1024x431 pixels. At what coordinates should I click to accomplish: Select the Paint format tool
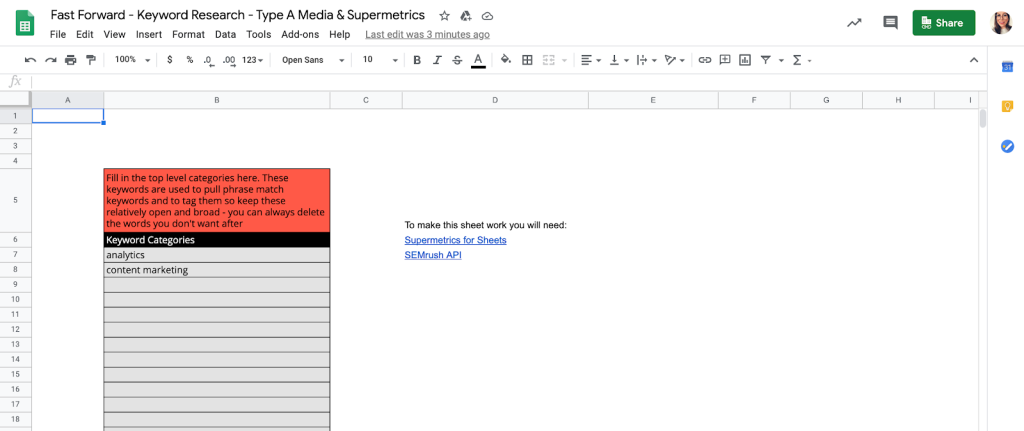90,60
